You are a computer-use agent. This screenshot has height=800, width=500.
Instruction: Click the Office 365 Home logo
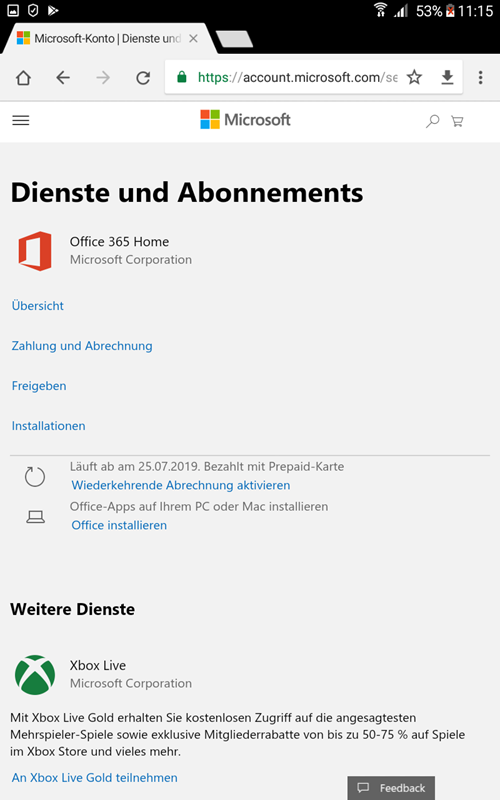(35, 251)
